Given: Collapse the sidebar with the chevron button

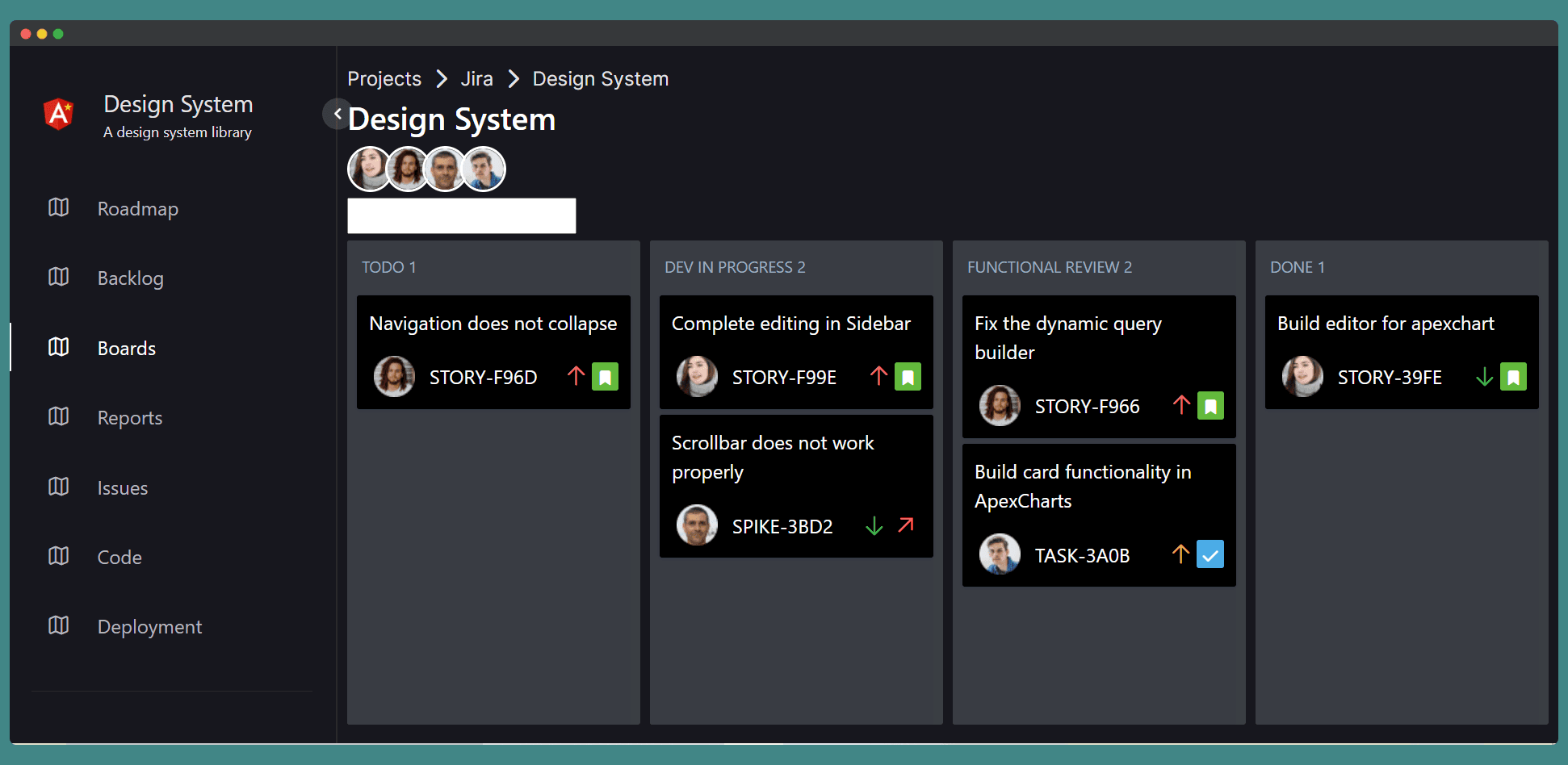Looking at the screenshot, I should pyautogui.click(x=337, y=114).
